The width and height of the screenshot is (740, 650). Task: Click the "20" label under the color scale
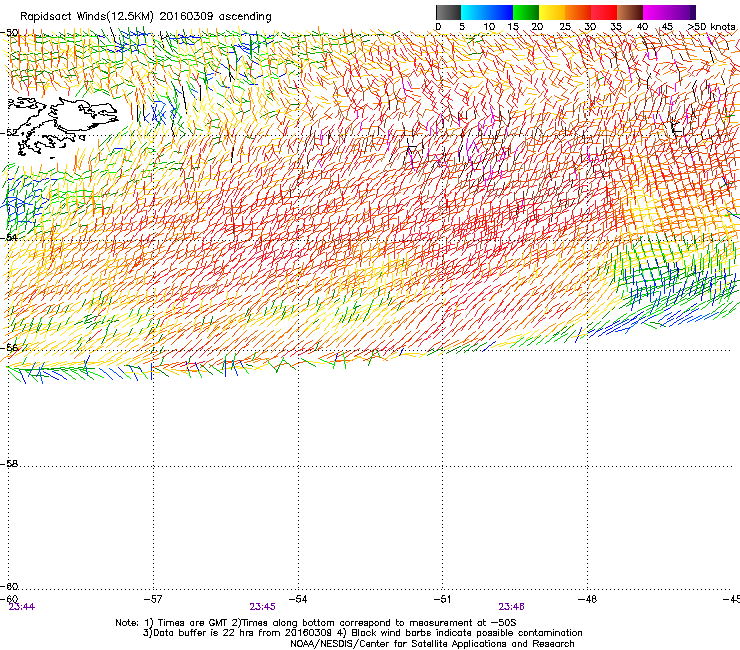click(x=537, y=27)
